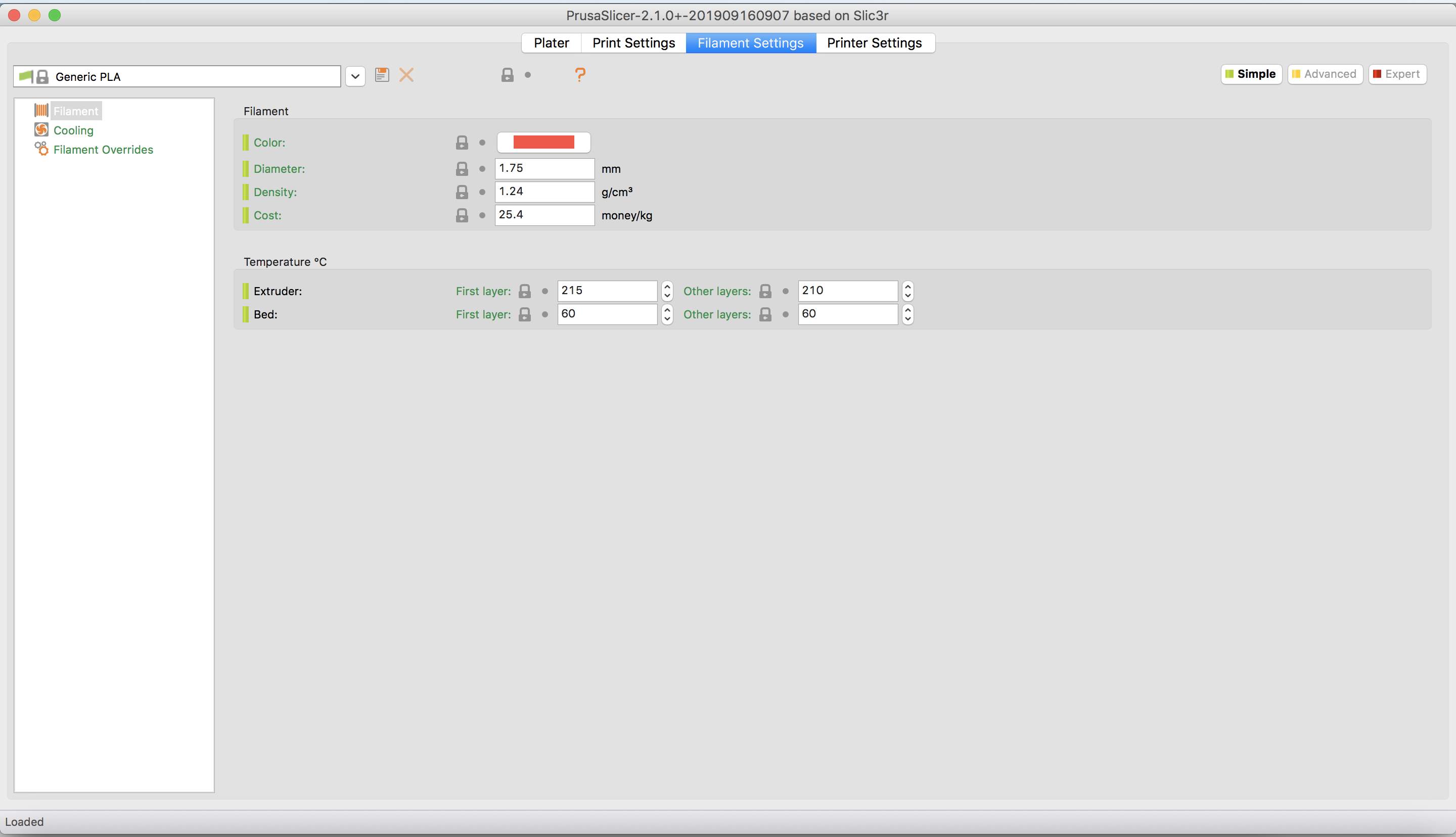This screenshot has width=1456, height=837.
Task: Click the Density field showing 1.24
Action: 544,192
